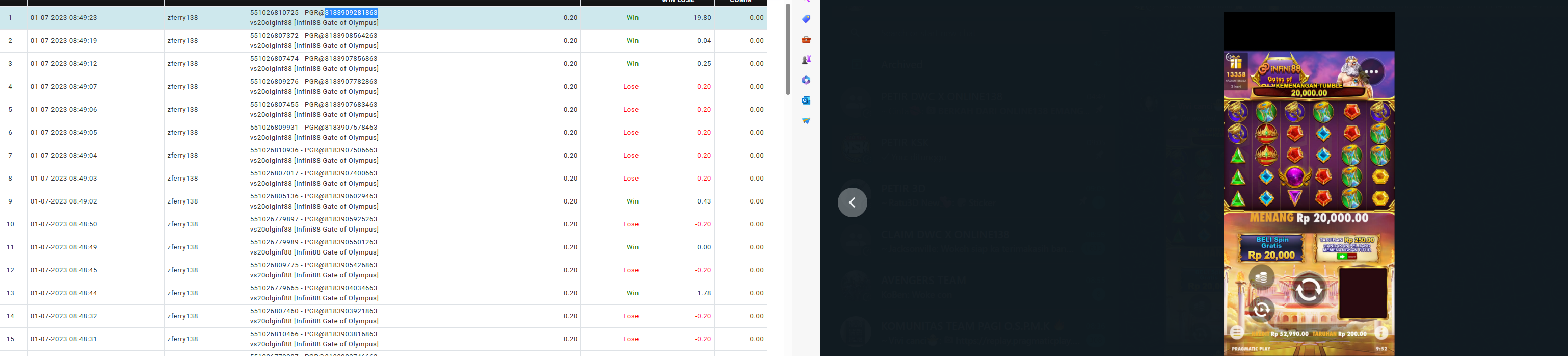Click the large spin button in game
Screen dimensions: 1568x356
tap(1309, 290)
